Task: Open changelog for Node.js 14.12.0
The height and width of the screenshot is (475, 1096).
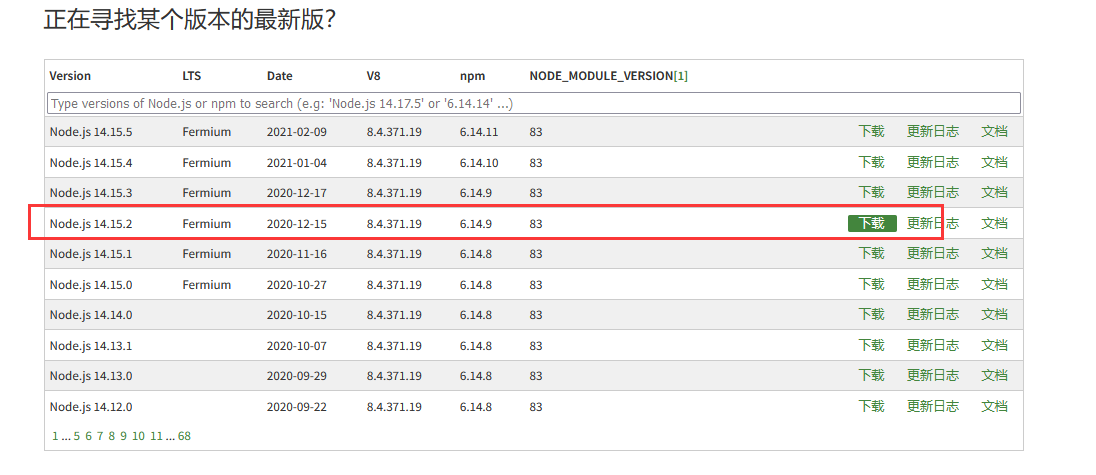Action: (933, 407)
